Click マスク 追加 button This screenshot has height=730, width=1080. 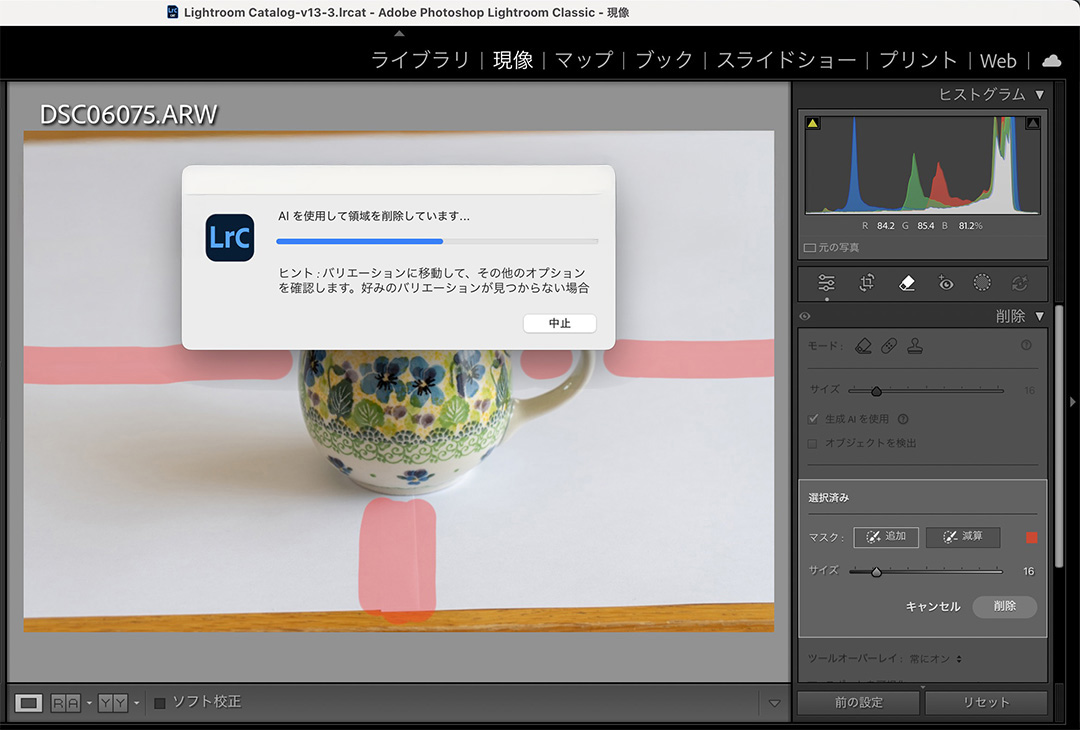(x=886, y=536)
